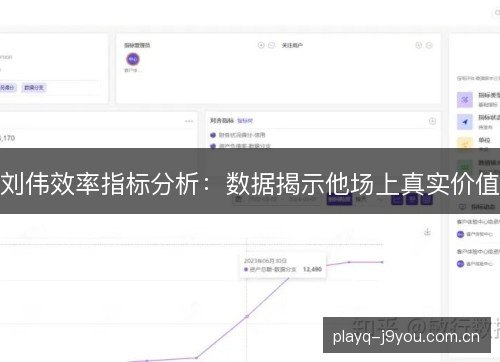Add a user in 关注用户 panel
500x362 pixels.
419,45
